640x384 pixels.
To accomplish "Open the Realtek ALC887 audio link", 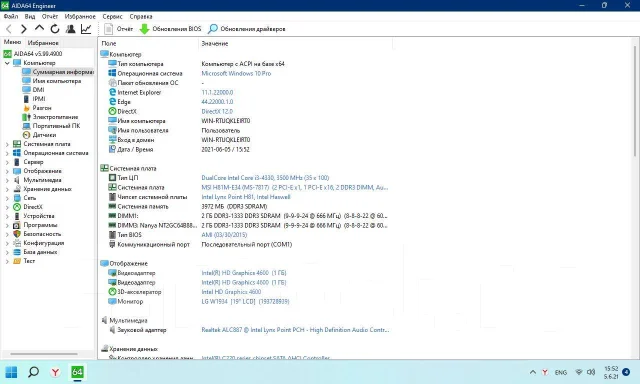I will (x=295, y=330).
